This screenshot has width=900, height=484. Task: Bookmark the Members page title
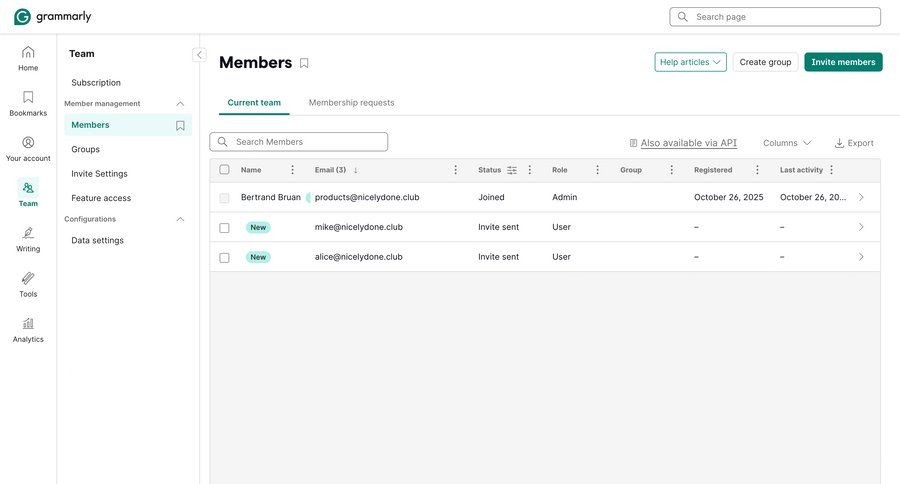click(304, 63)
